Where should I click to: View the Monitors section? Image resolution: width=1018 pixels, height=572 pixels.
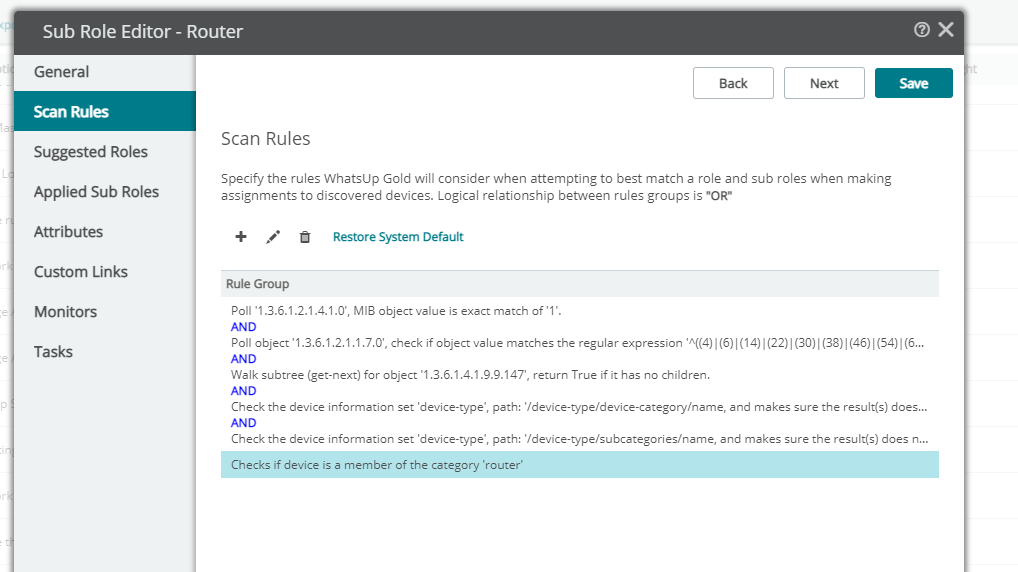click(x=105, y=312)
